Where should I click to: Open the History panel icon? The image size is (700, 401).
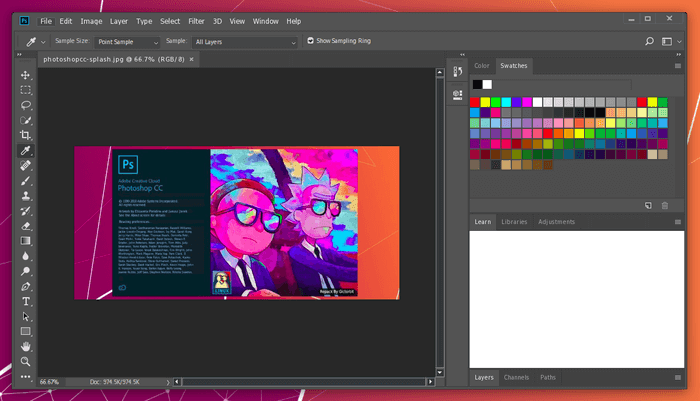(x=458, y=71)
